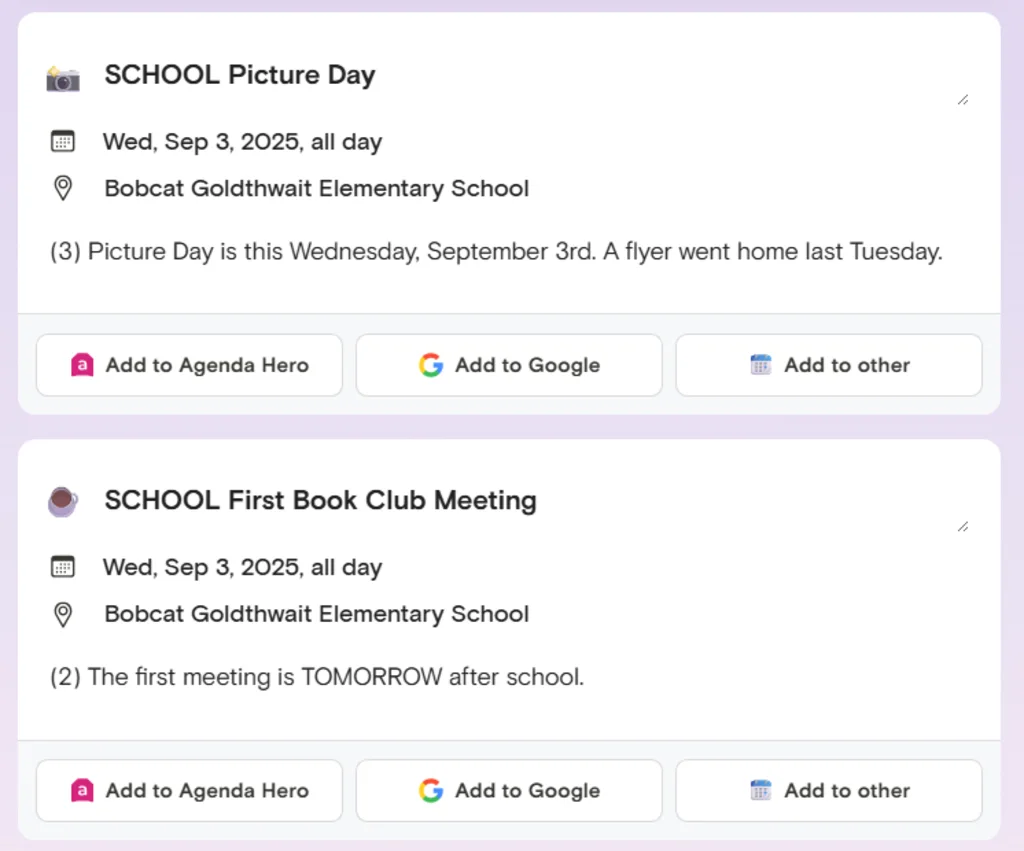Click Book Club location Bobcat Goldthwait Elementary School
Image resolution: width=1024 pixels, height=851 pixels.
pos(317,614)
